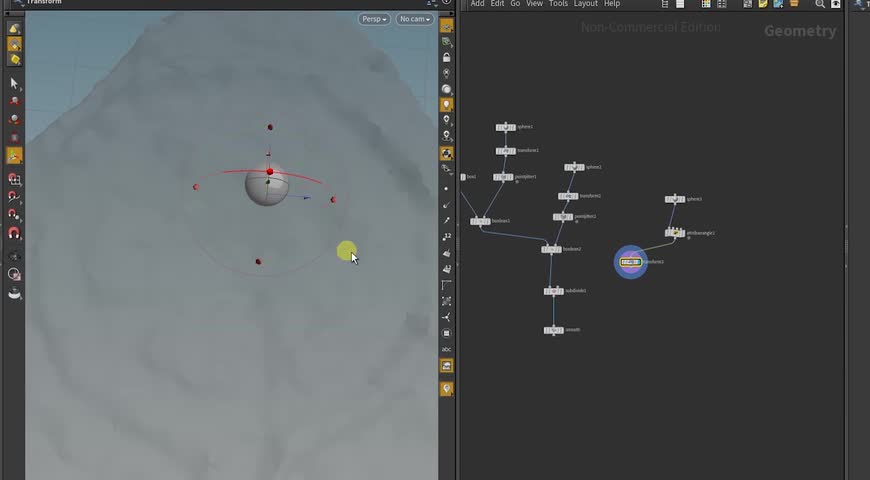Activate the highlighted Handles tool in left toolbar
The width and height of the screenshot is (870, 480).
(x=14, y=156)
